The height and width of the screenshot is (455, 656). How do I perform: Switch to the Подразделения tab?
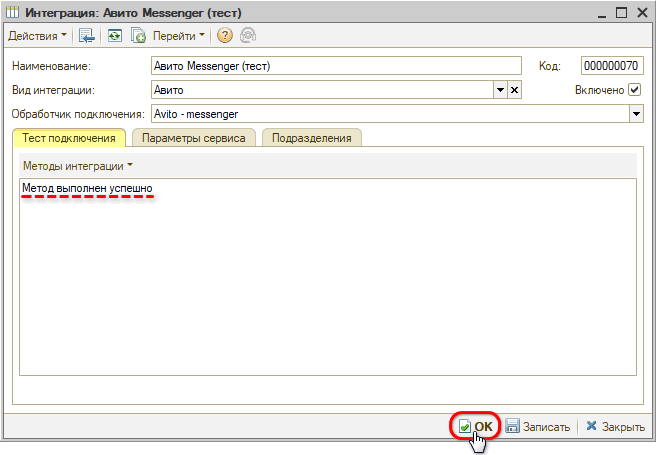point(311,138)
